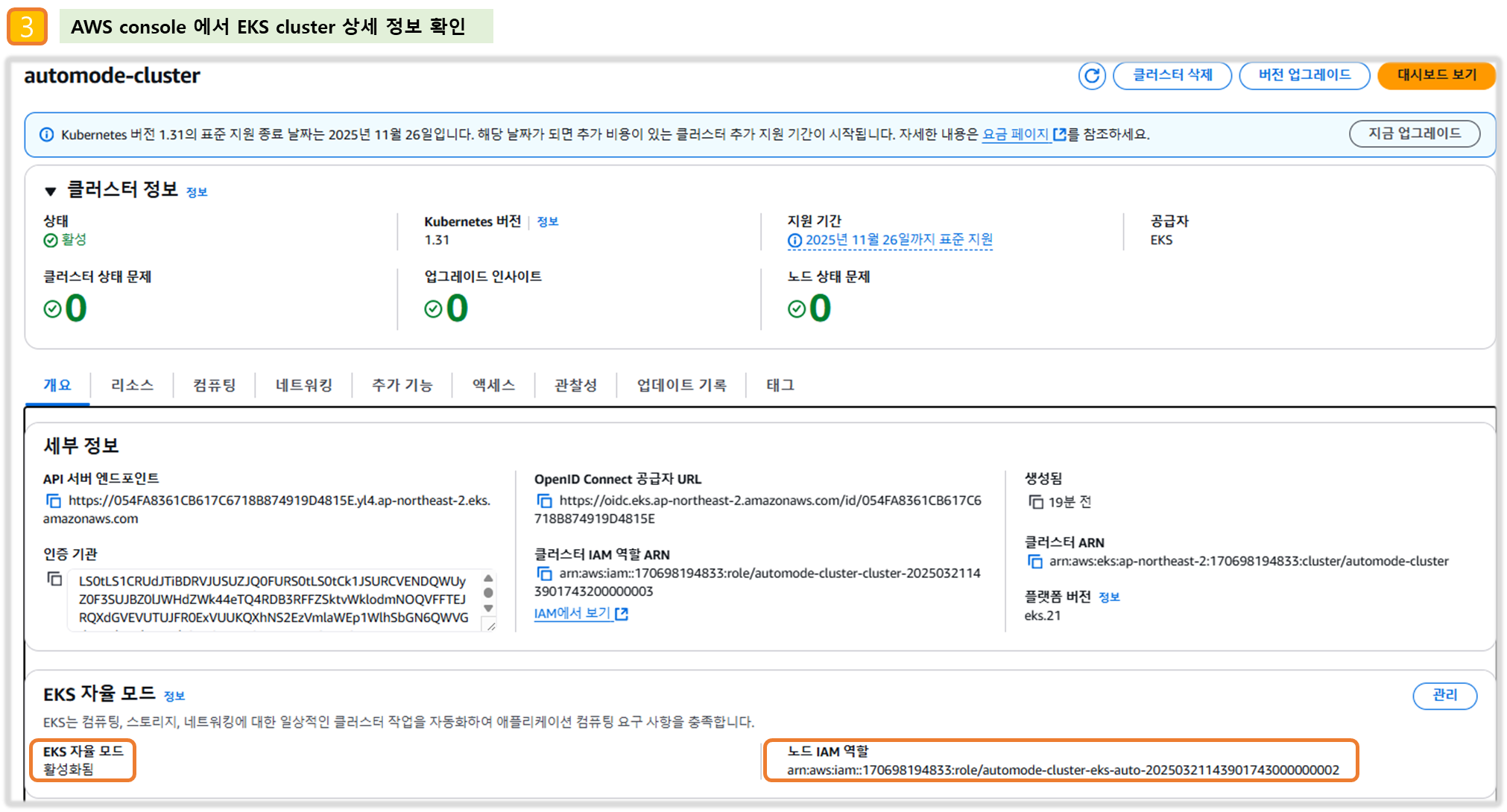Click the 활성화됨 auto mode status
The image size is (1507, 812).
click(69, 770)
